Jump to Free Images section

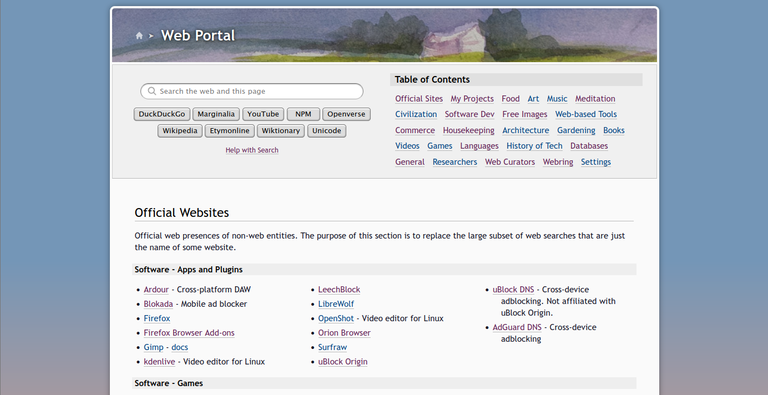(x=525, y=114)
